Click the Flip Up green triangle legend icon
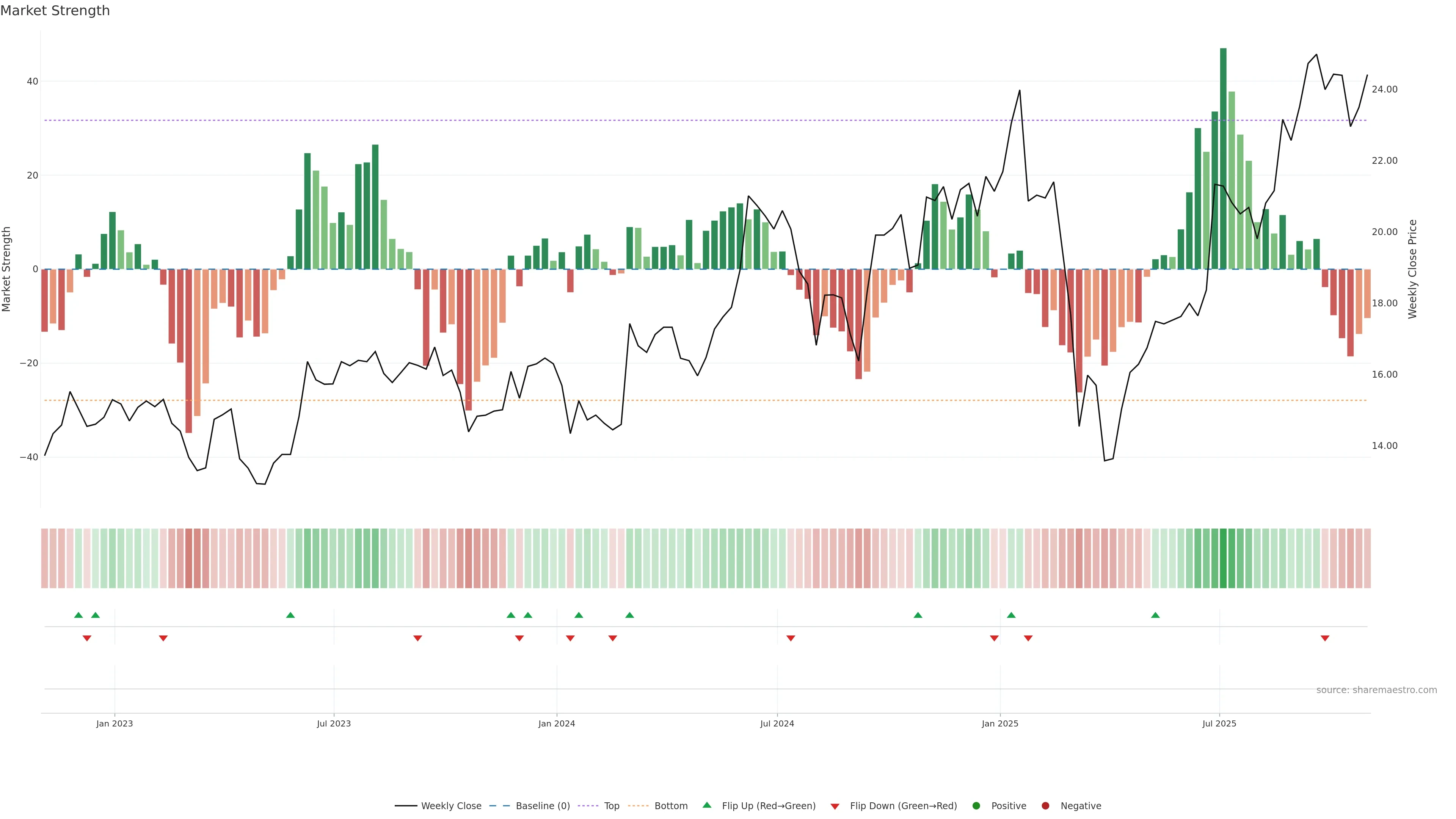The height and width of the screenshot is (819, 1456). (x=706, y=805)
